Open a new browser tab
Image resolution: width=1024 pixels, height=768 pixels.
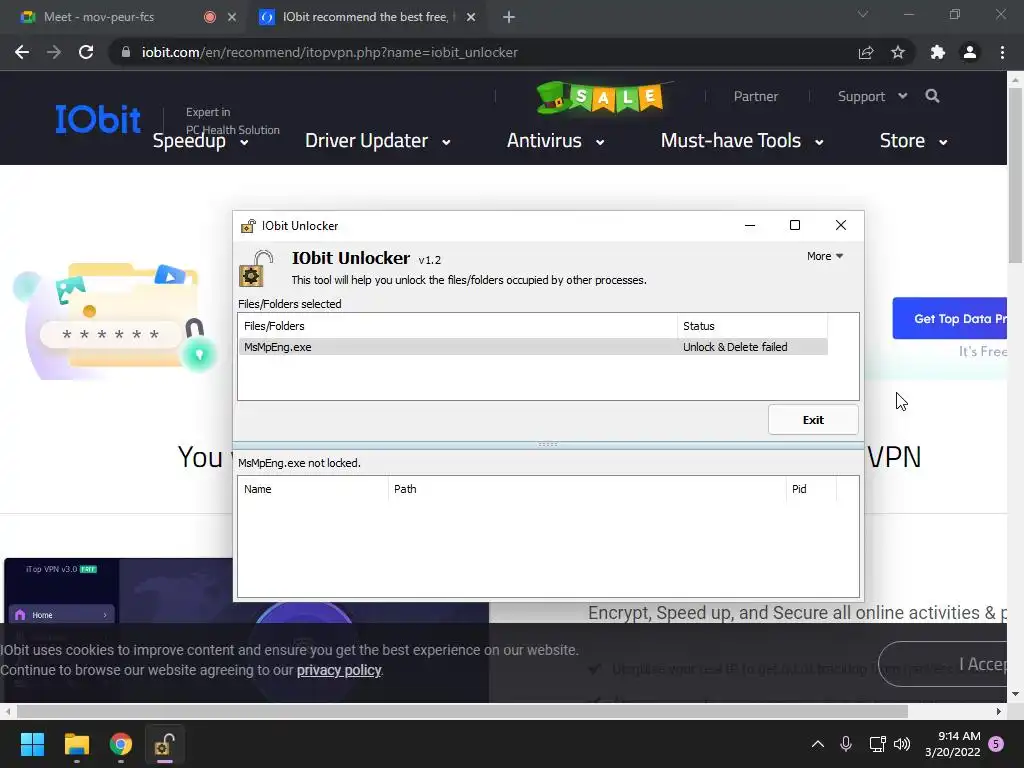click(509, 17)
